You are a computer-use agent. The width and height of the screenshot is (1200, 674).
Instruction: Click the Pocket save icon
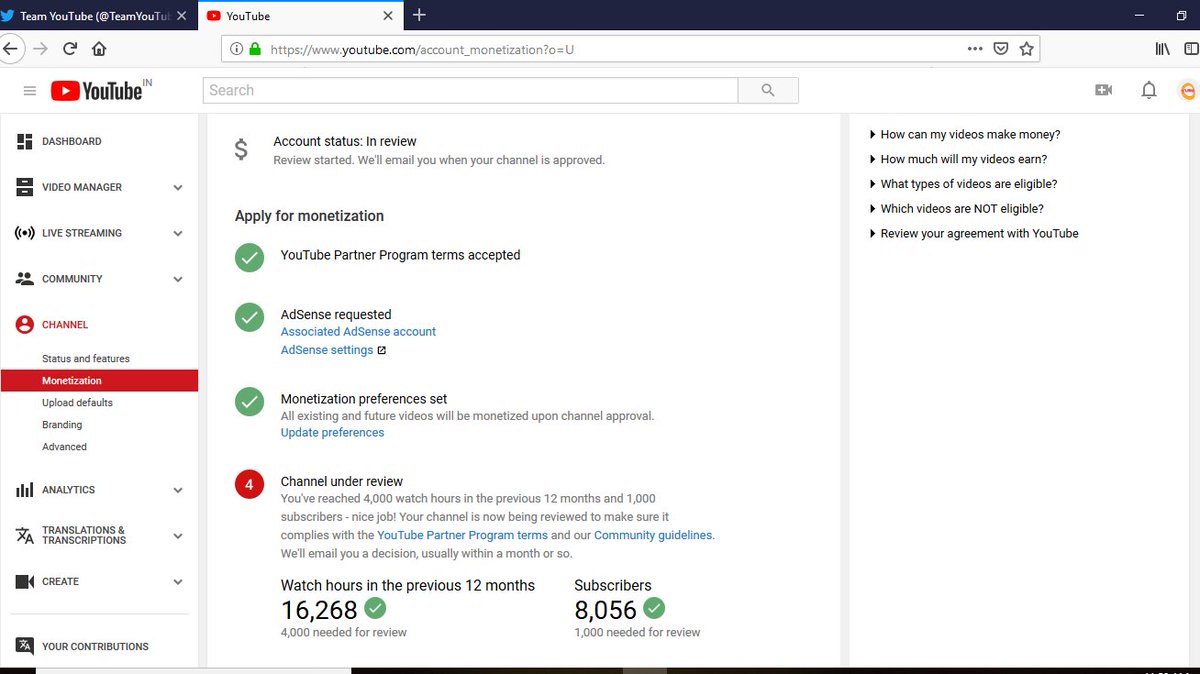coord(1001,48)
